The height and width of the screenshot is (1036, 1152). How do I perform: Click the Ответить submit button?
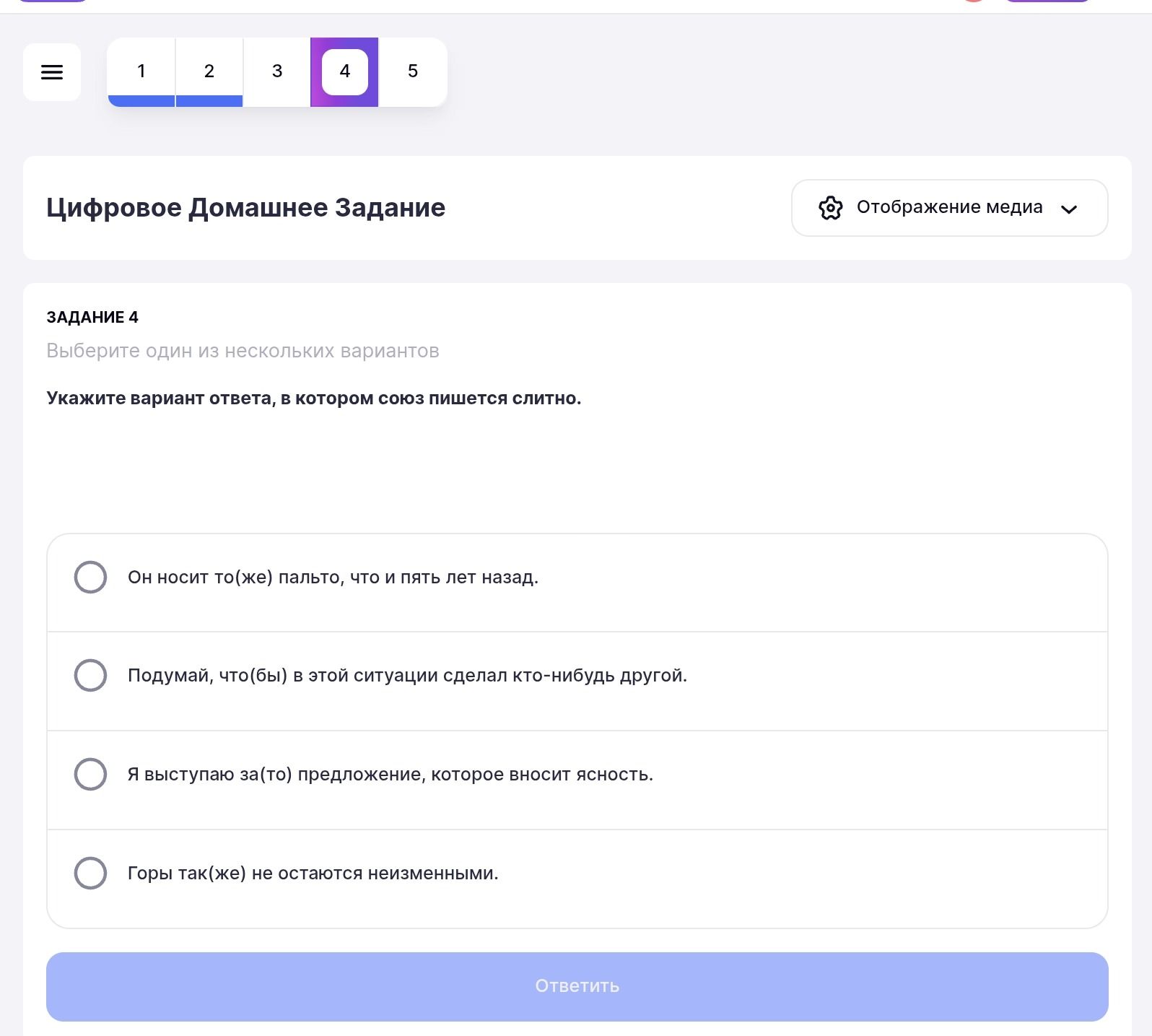[x=577, y=986]
